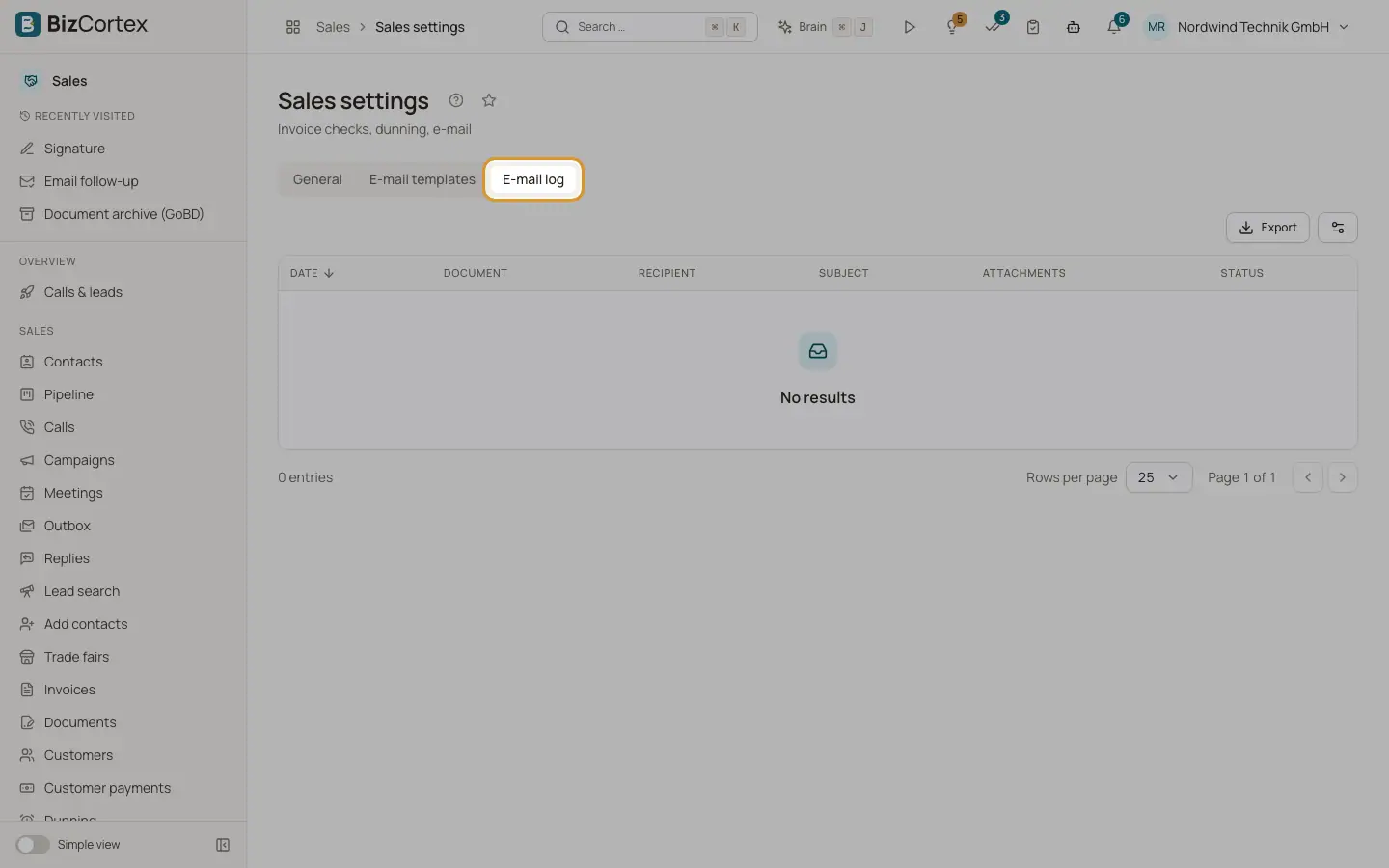
Task: Open Brain assistant in top bar
Action: click(x=825, y=27)
